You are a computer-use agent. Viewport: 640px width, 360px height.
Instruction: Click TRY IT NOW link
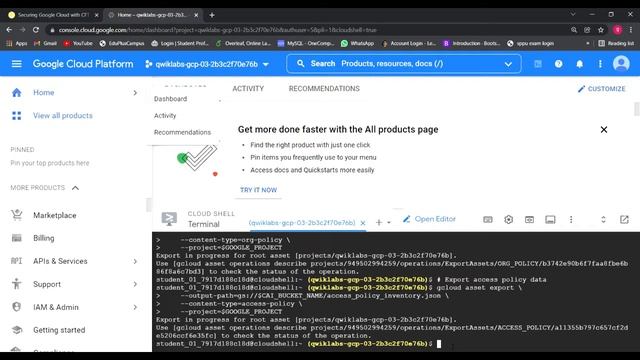[258, 190]
